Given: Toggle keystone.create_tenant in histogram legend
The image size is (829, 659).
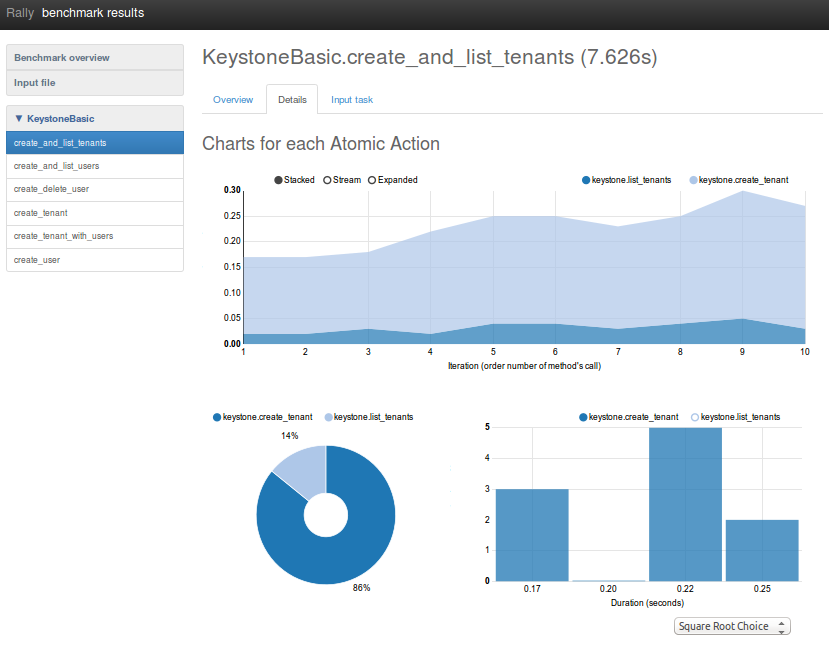Looking at the screenshot, I should [584, 416].
